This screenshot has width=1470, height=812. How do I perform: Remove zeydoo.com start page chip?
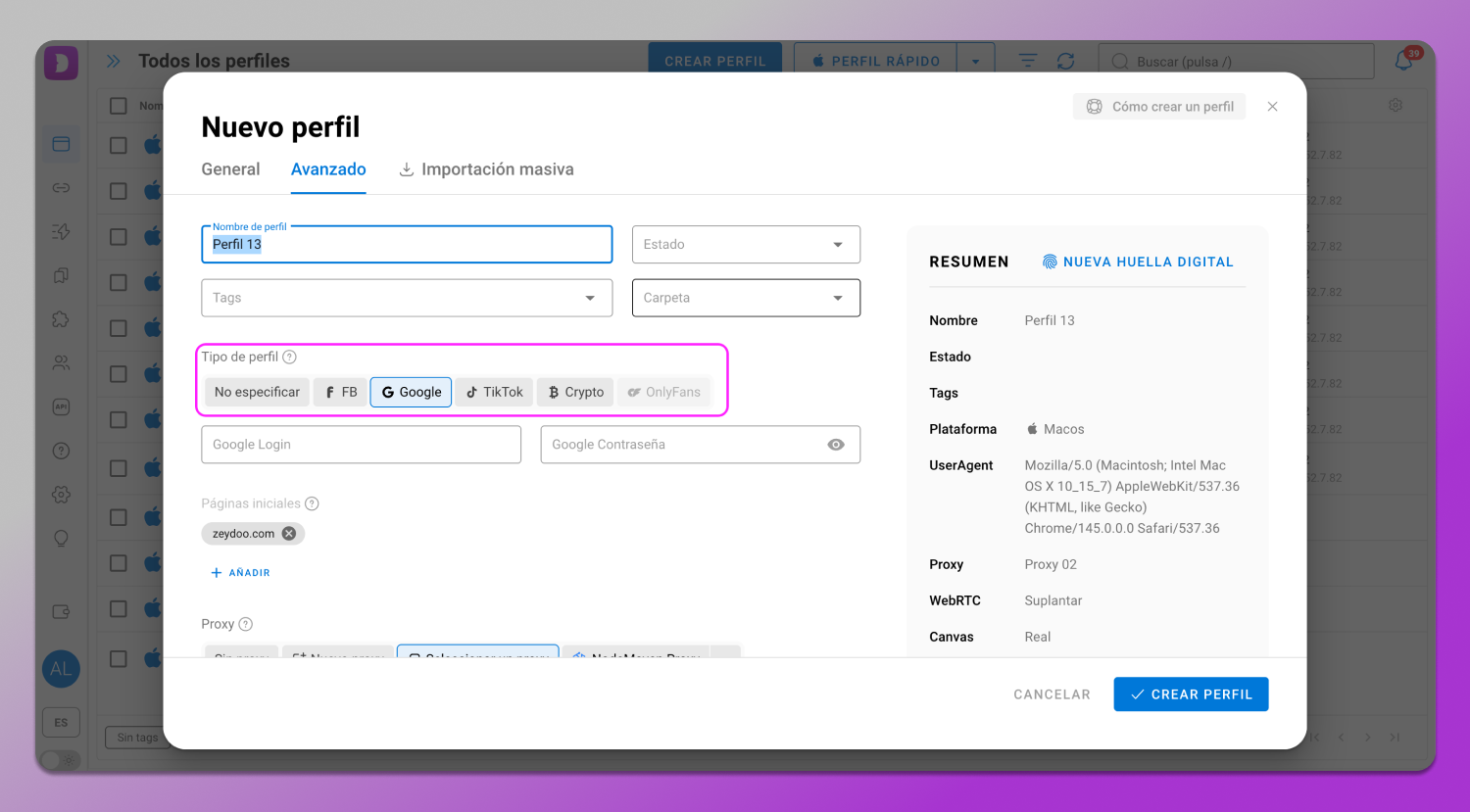(x=289, y=534)
